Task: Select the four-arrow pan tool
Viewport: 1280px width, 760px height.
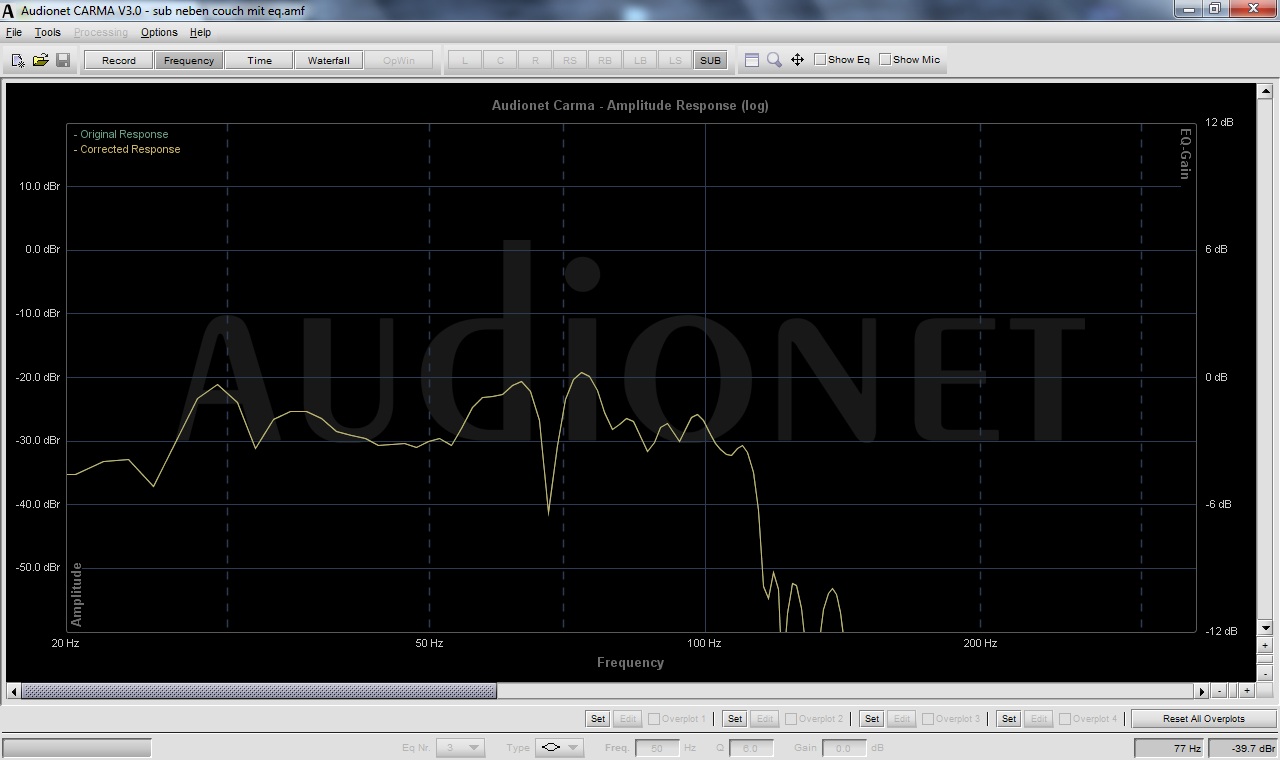Action: pos(797,60)
